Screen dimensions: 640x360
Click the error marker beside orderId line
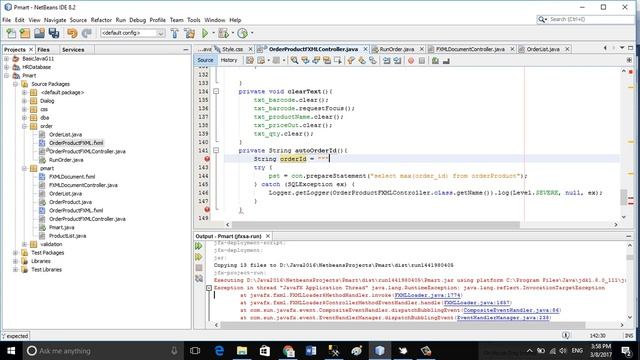point(207,159)
